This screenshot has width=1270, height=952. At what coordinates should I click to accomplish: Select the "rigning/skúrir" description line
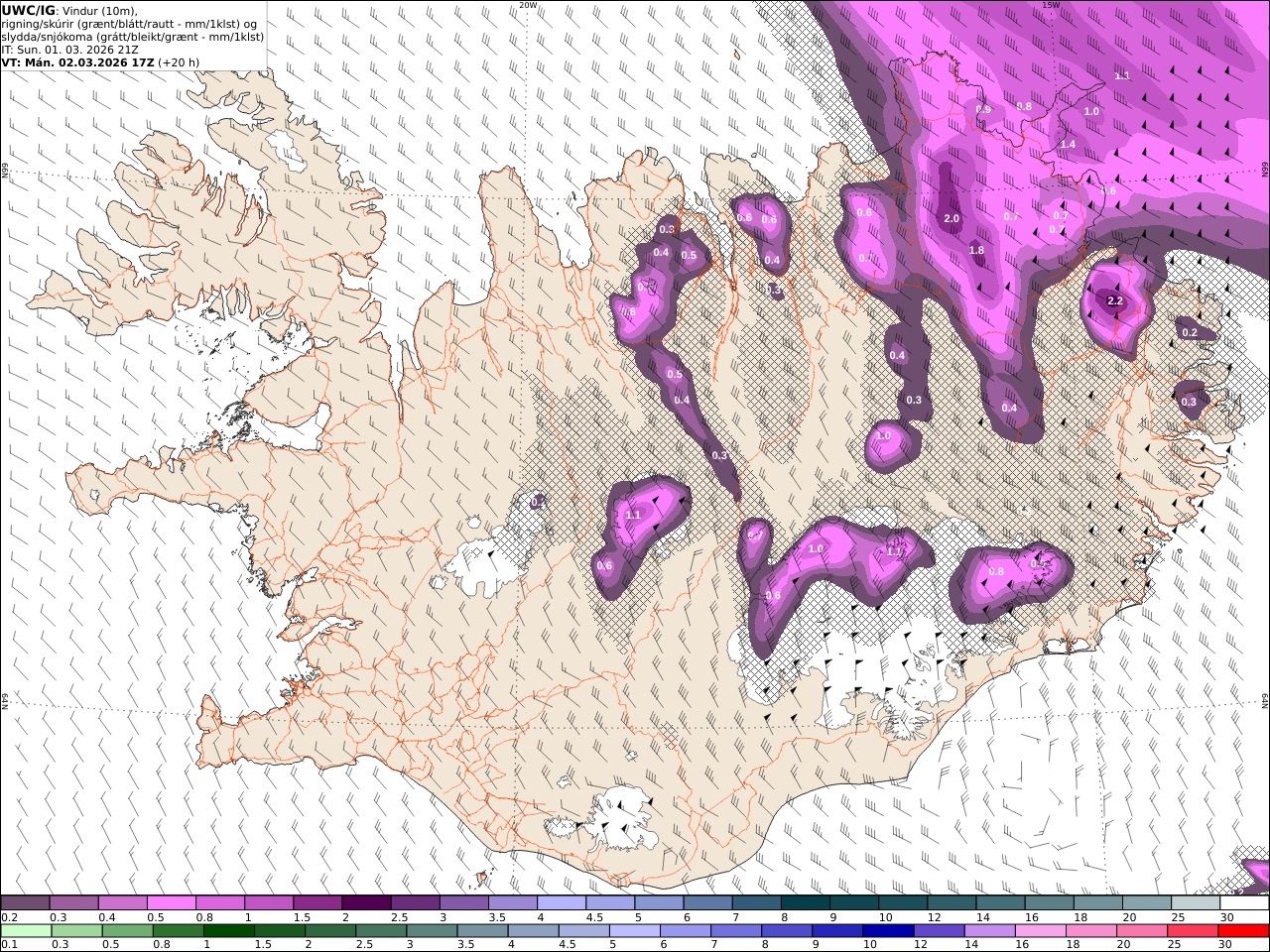129,24
